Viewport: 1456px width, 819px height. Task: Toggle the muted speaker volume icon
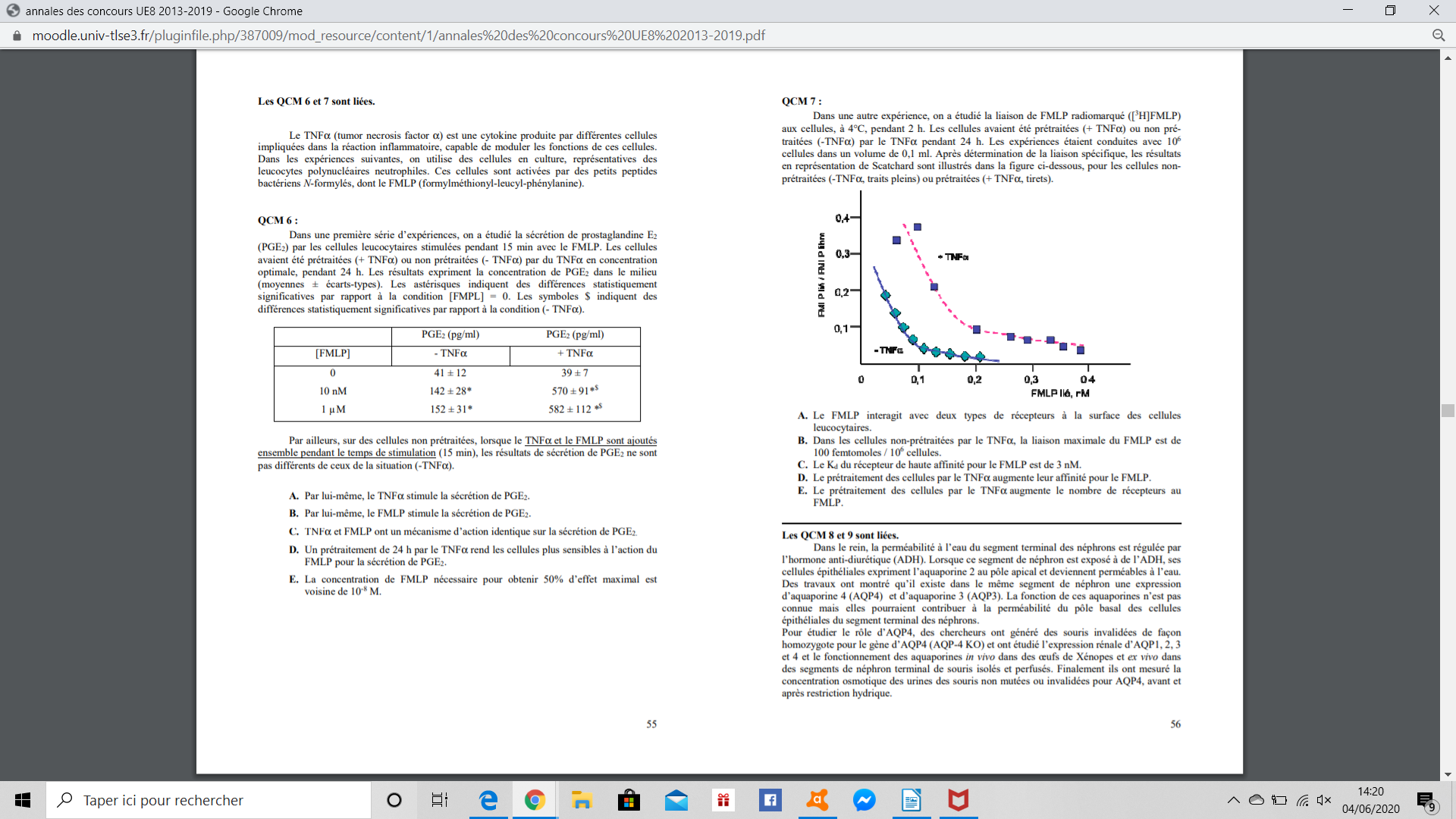tap(1324, 800)
